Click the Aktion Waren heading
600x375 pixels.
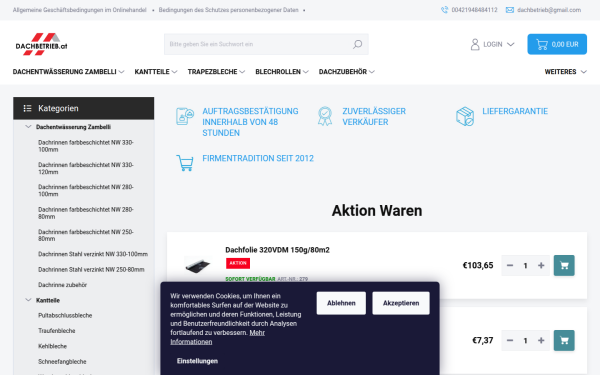tap(377, 211)
